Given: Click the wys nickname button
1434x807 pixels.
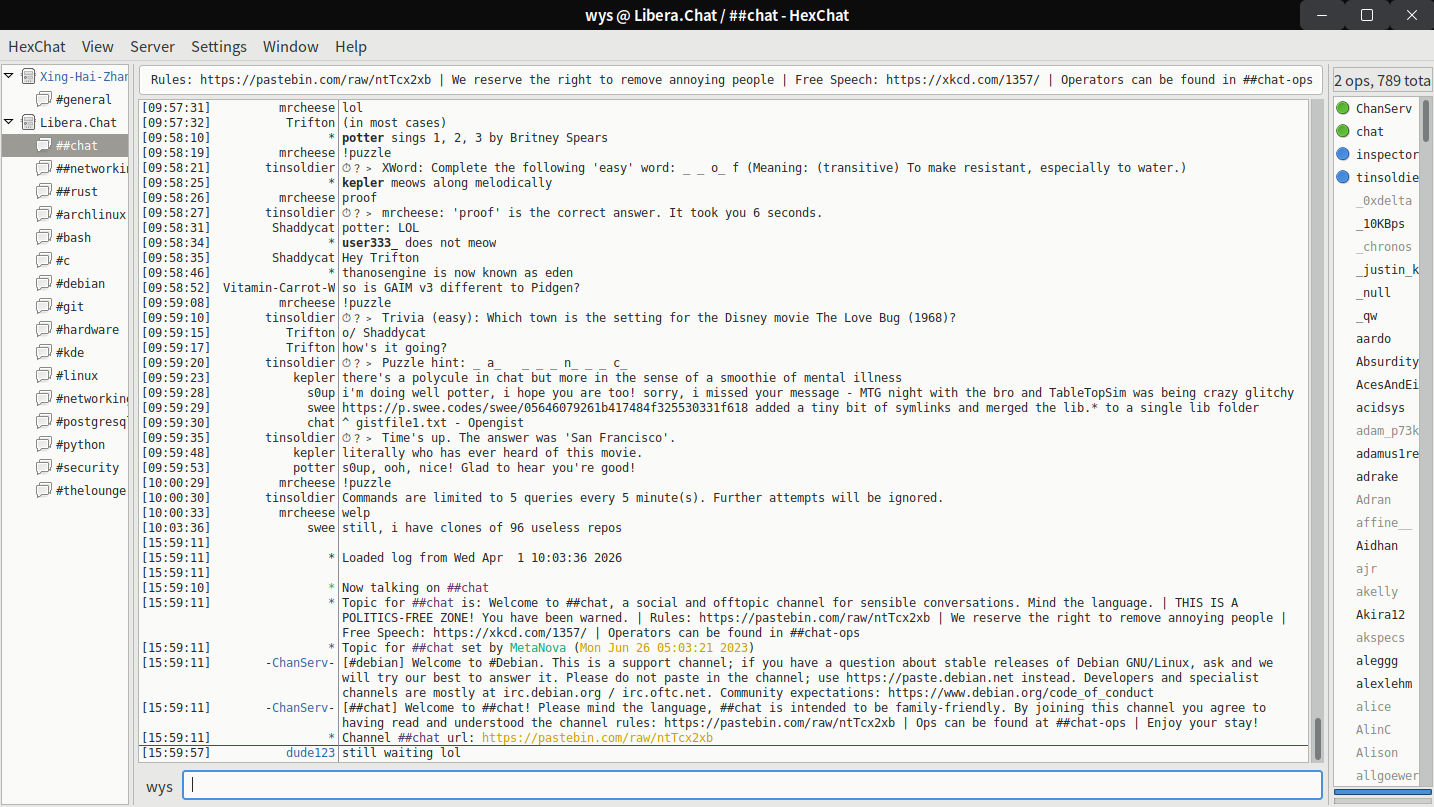Looking at the screenshot, I should 159,786.
